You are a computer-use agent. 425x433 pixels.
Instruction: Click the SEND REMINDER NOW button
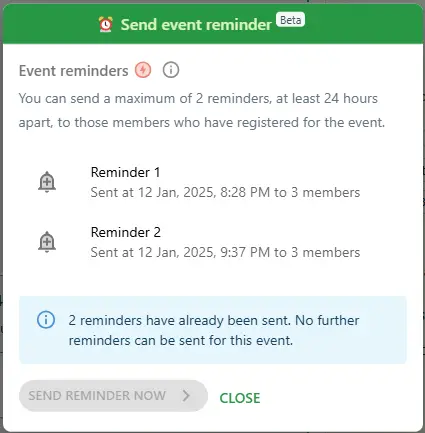[x=113, y=396]
